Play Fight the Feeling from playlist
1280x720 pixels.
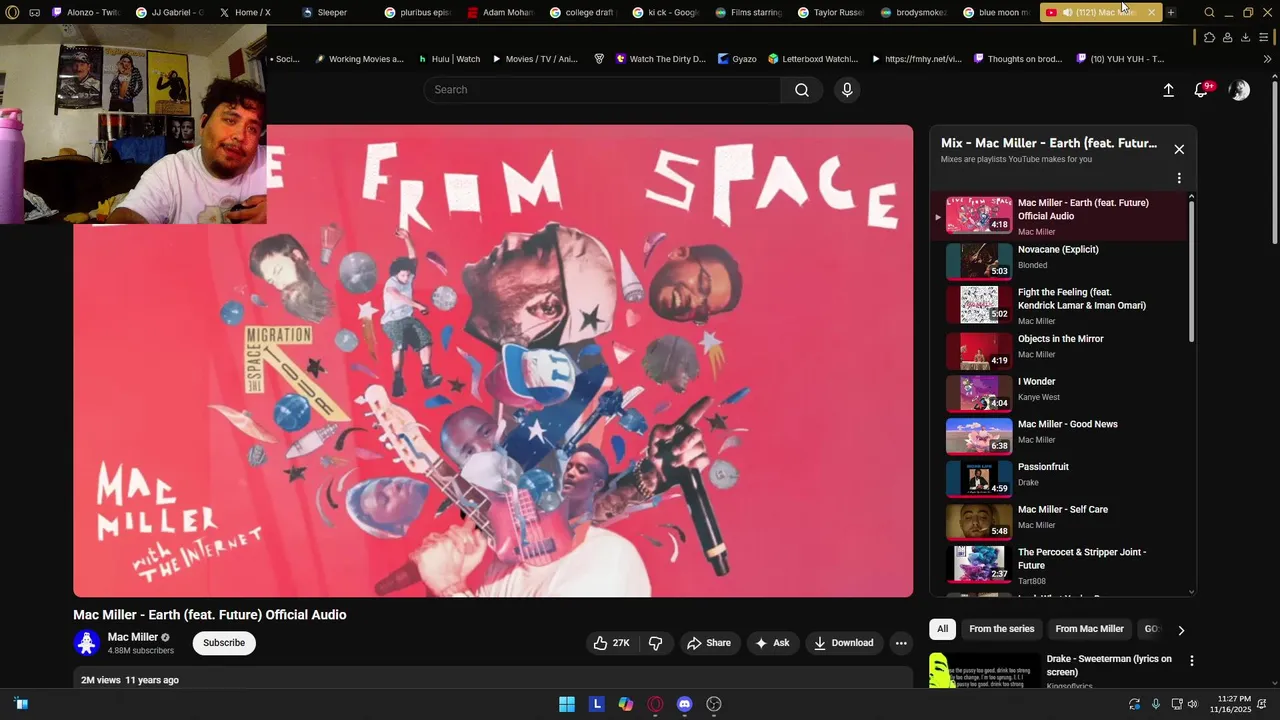[1060, 306]
